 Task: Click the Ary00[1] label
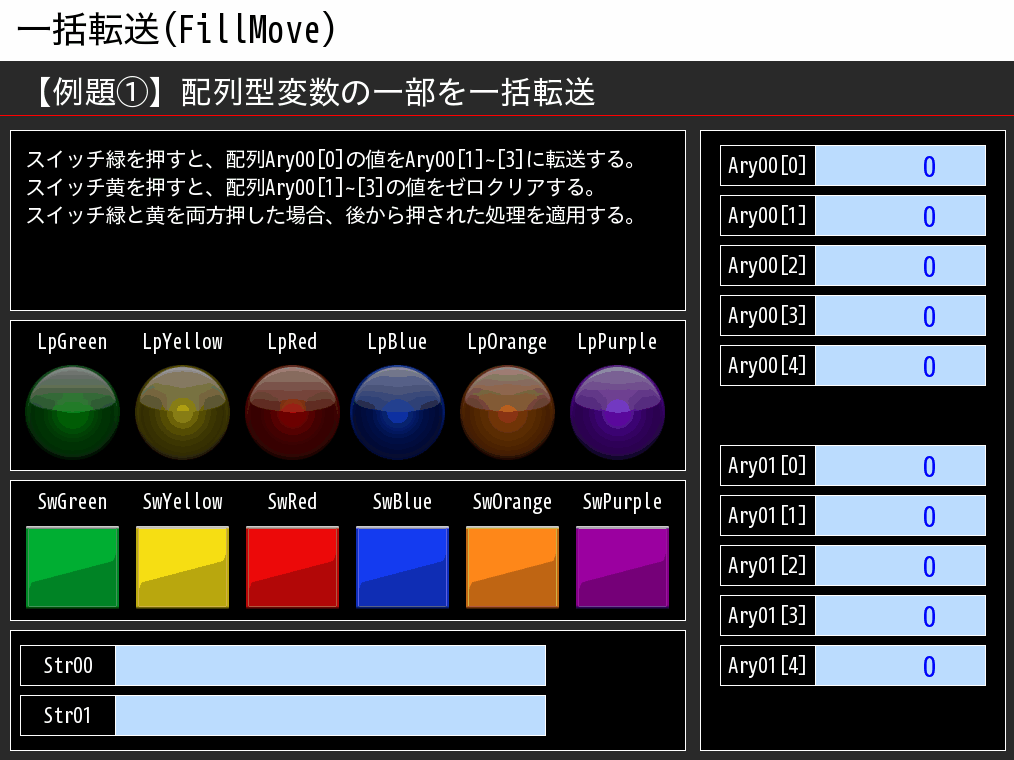coord(768,215)
